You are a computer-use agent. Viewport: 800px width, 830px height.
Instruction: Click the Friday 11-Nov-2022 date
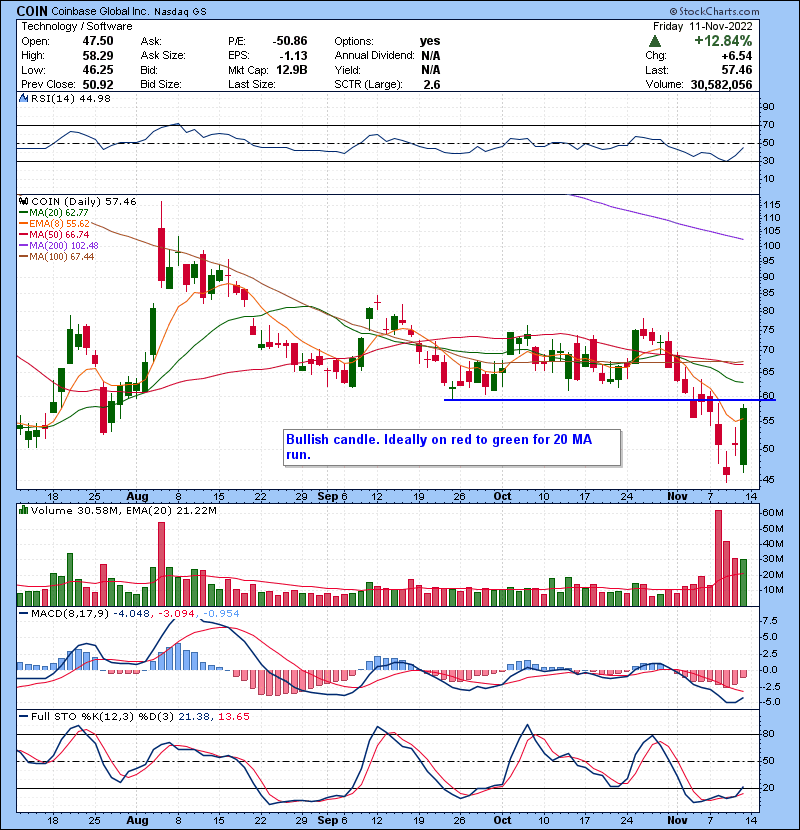702,26
